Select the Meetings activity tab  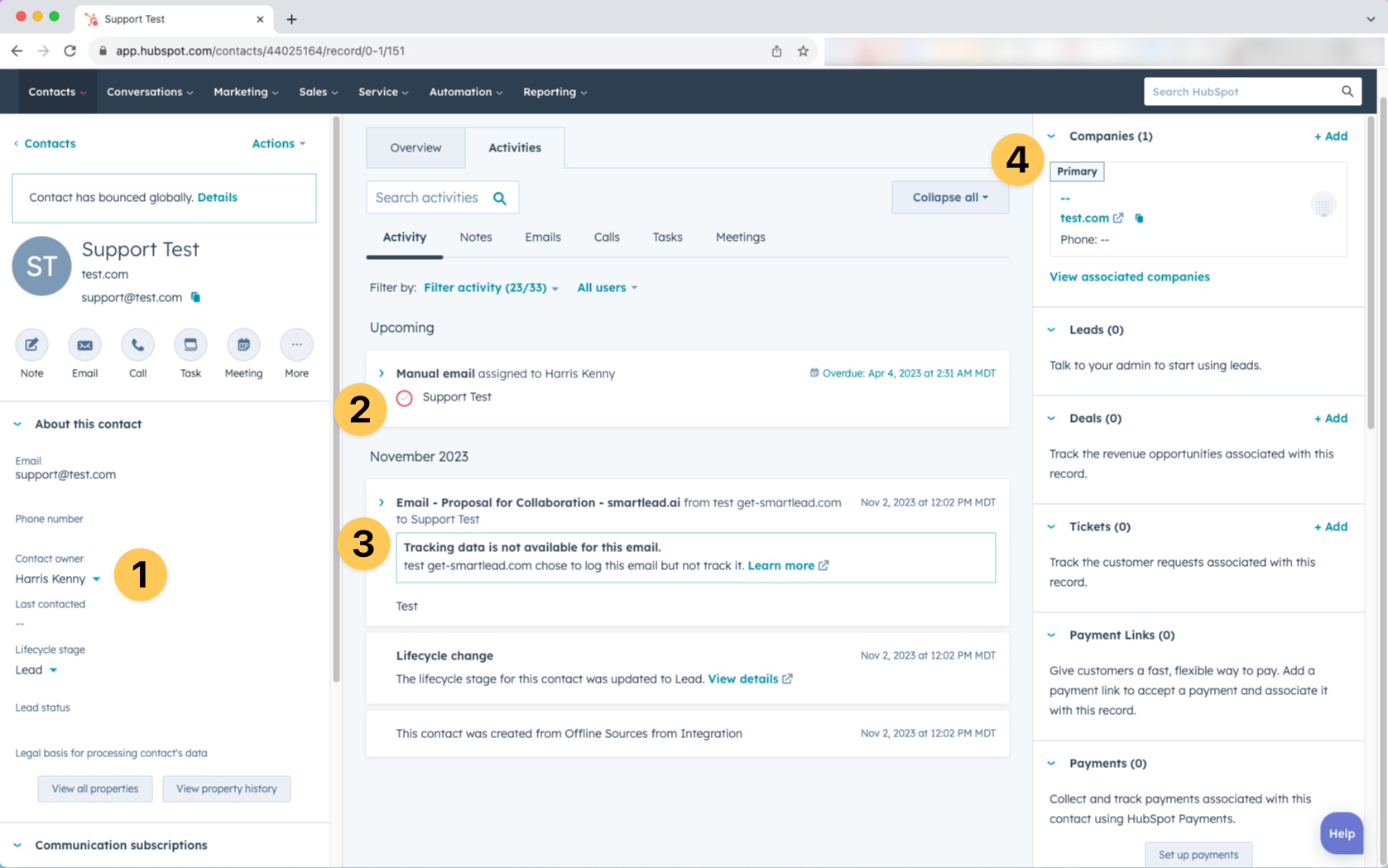(x=741, y=237)
